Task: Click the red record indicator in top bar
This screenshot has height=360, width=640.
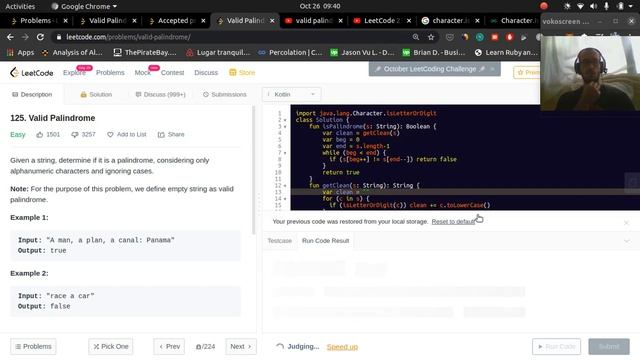Action: pos(544,6)
